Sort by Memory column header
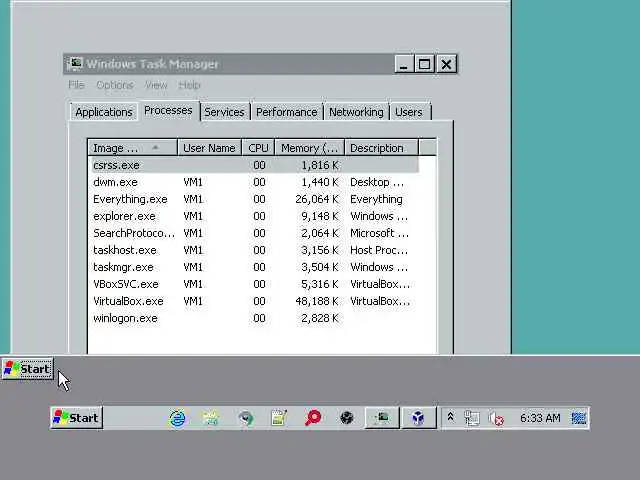This screenshot has height=480, width=640. [x=309, y=148]
